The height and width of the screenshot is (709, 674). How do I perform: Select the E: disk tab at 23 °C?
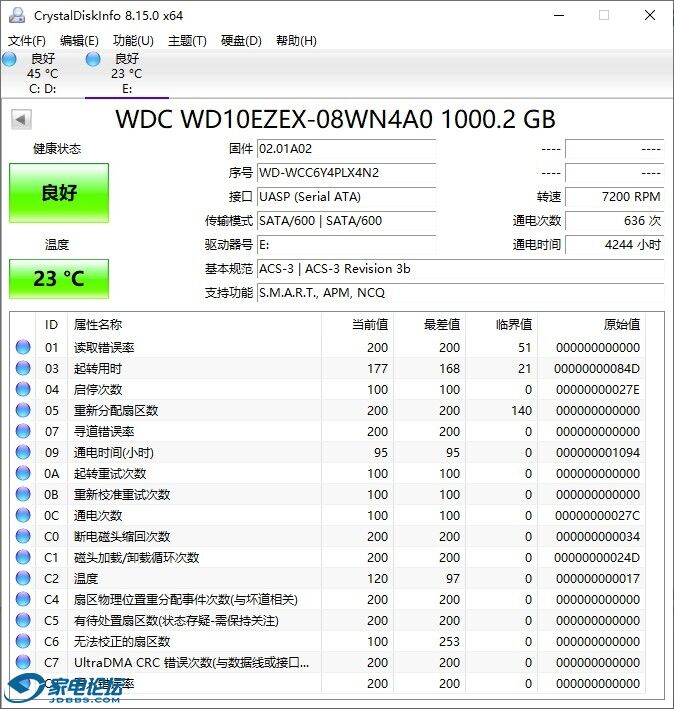(x=127, y=74)
